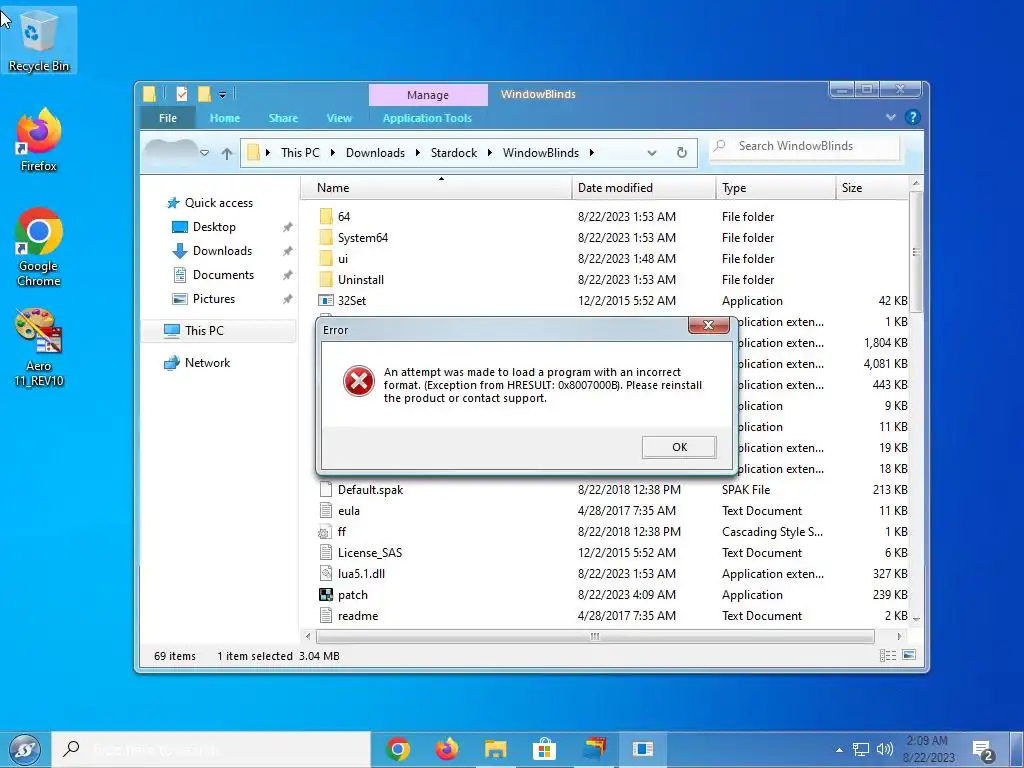Click the network icon in system tray
The image size is (1024, 768).
pos(861,749)
